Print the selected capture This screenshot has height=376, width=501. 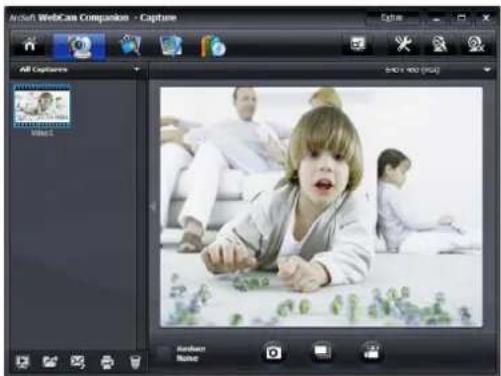point(107,362)
